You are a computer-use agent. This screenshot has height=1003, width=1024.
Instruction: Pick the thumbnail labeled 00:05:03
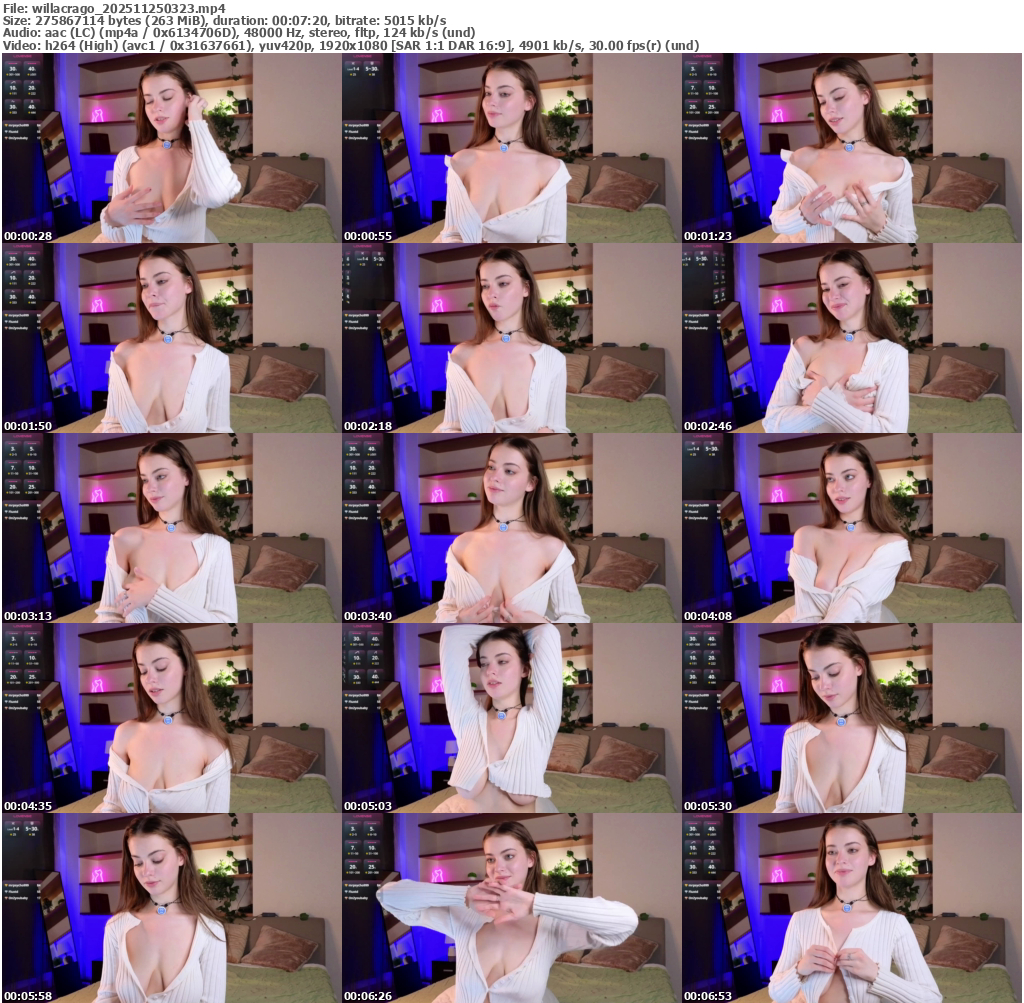pos(511,718)
